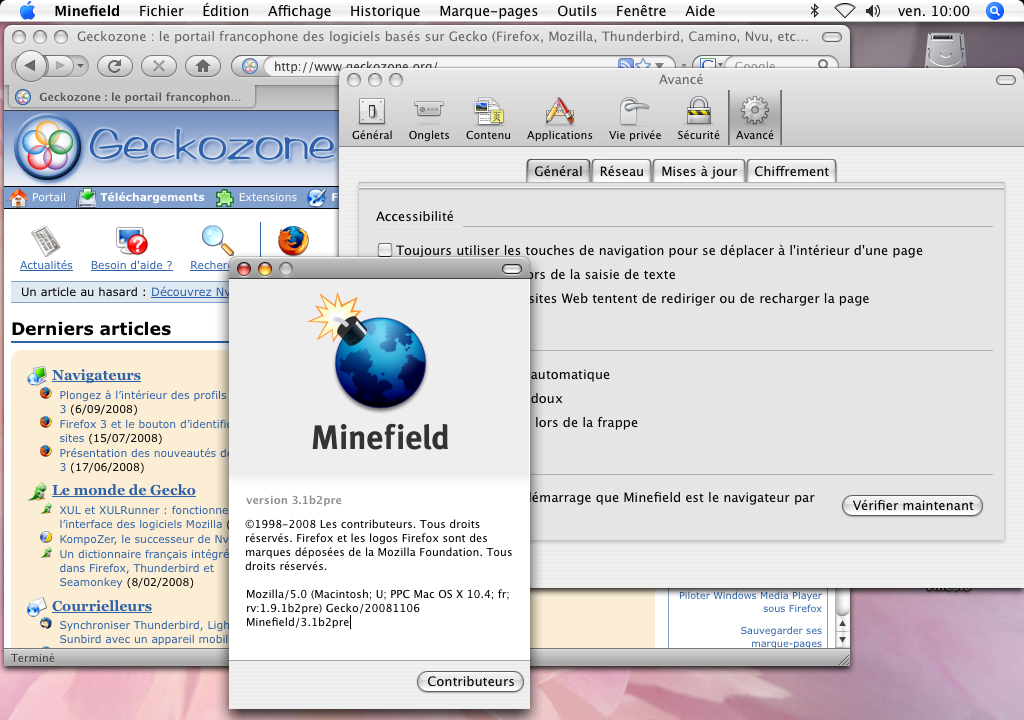Viewport: 1024px width, 720px height.
Task: Click the Wi-Fi status menu icon
Action: click(x=844, y=10)
